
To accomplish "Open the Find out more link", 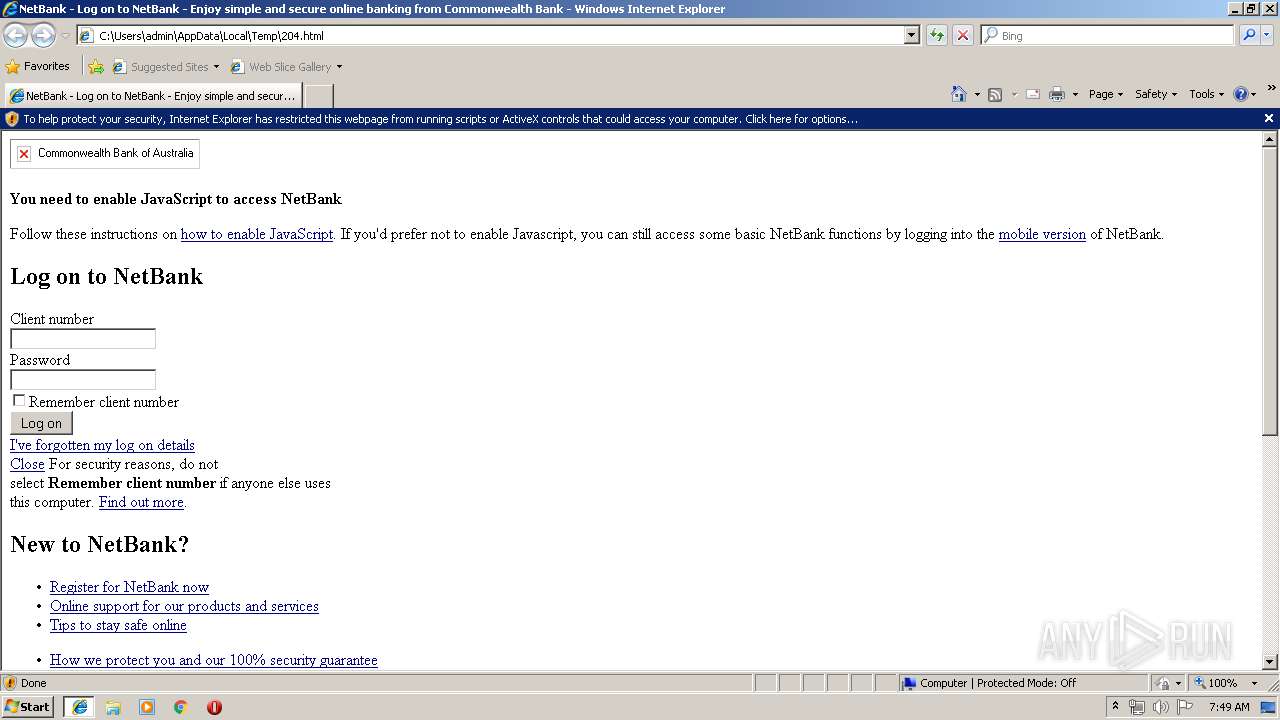I will coord(141,502).
